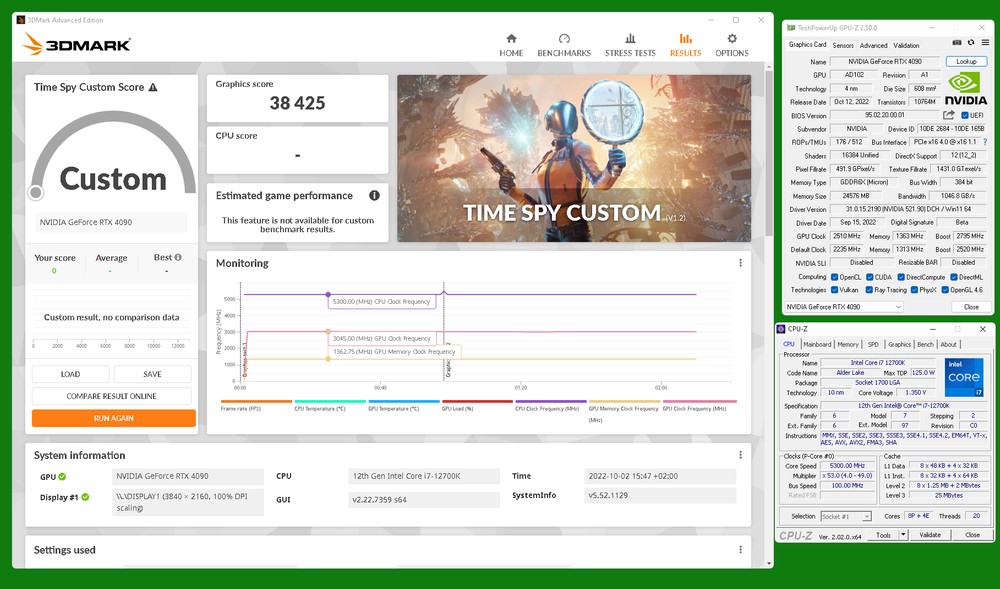1000x589 pixels.
Task: Open the GPU selection dropdown in GPU-Z
Action: (x=844, y=307)
